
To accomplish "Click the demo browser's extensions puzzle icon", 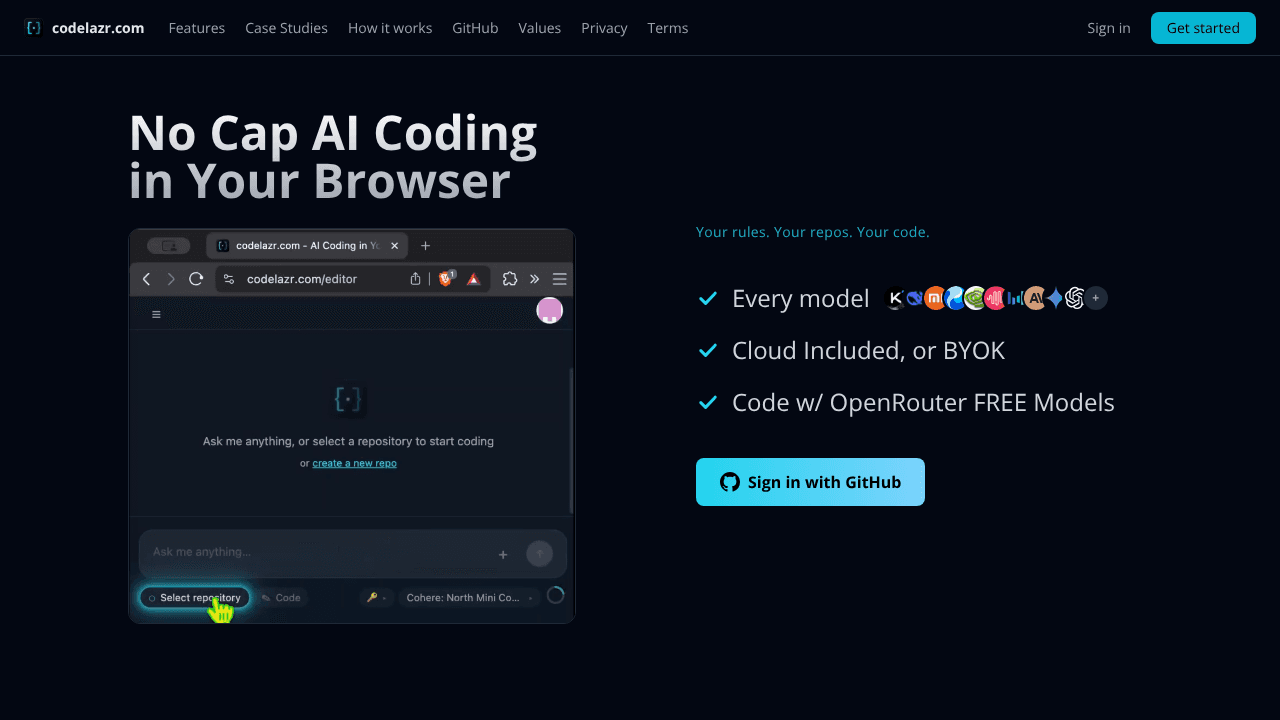I will click(509, 279).
